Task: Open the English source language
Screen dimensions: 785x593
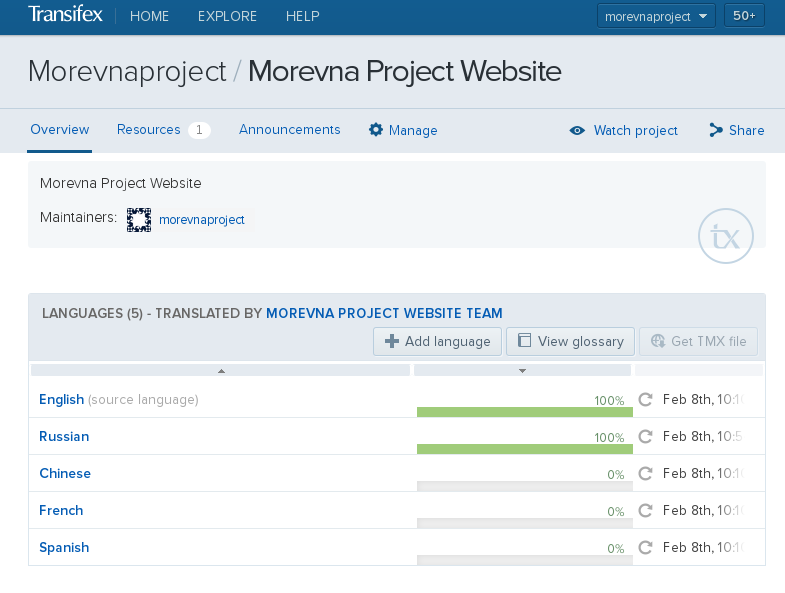Action: (x=62, y=400)
